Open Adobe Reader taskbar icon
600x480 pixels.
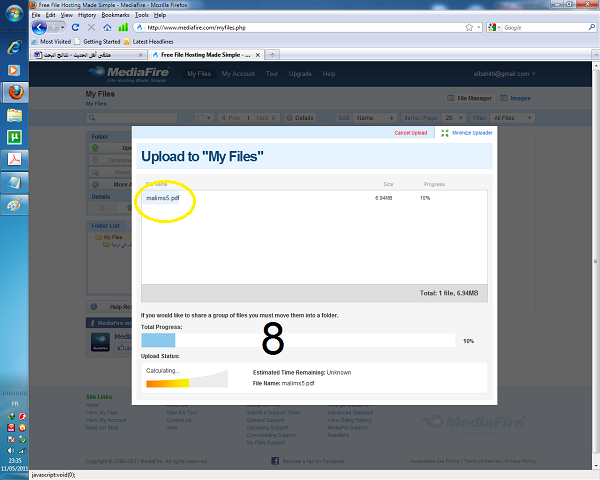tap(14, 159)
